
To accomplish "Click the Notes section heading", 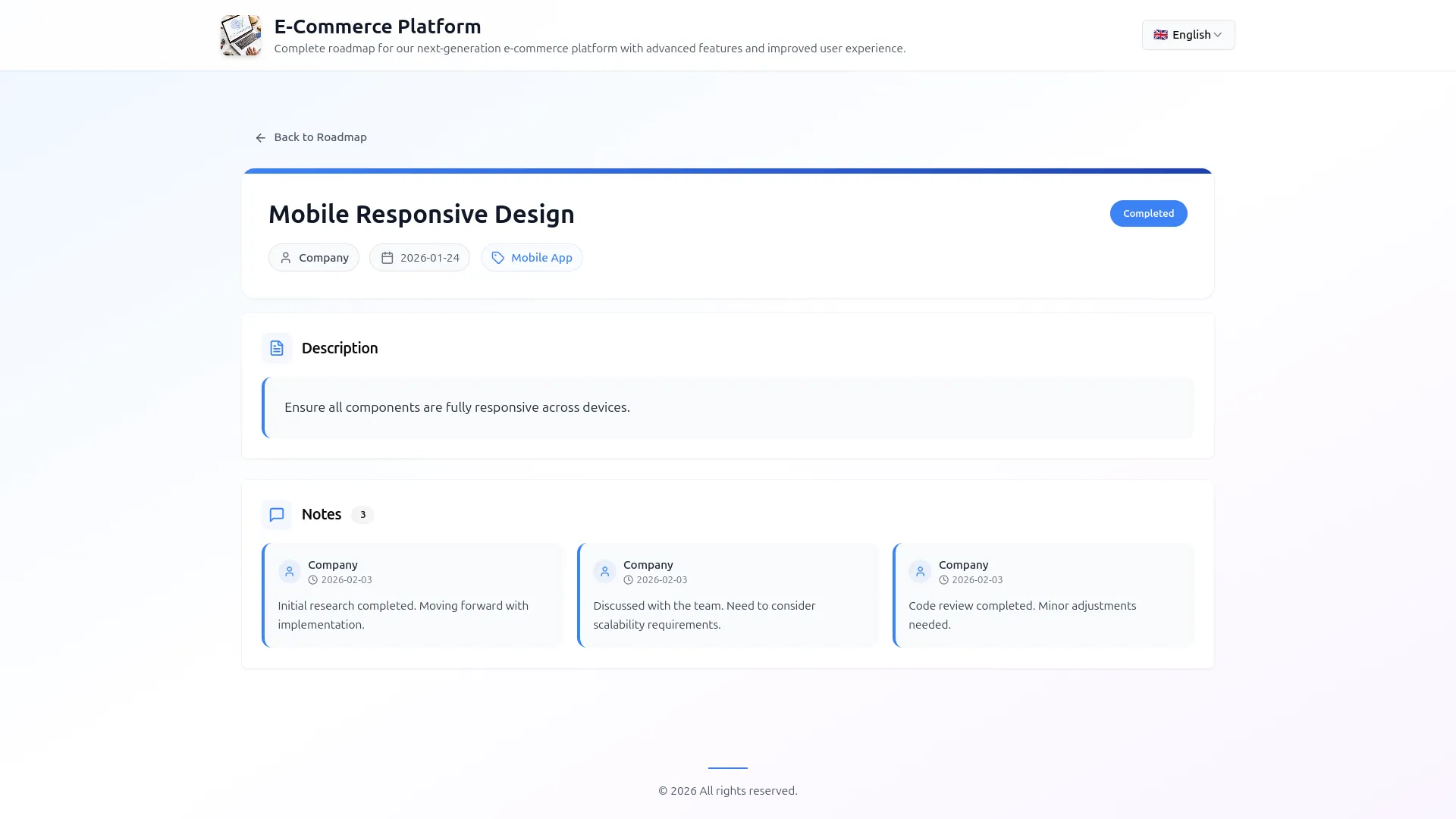I will [x=322, y=514].
